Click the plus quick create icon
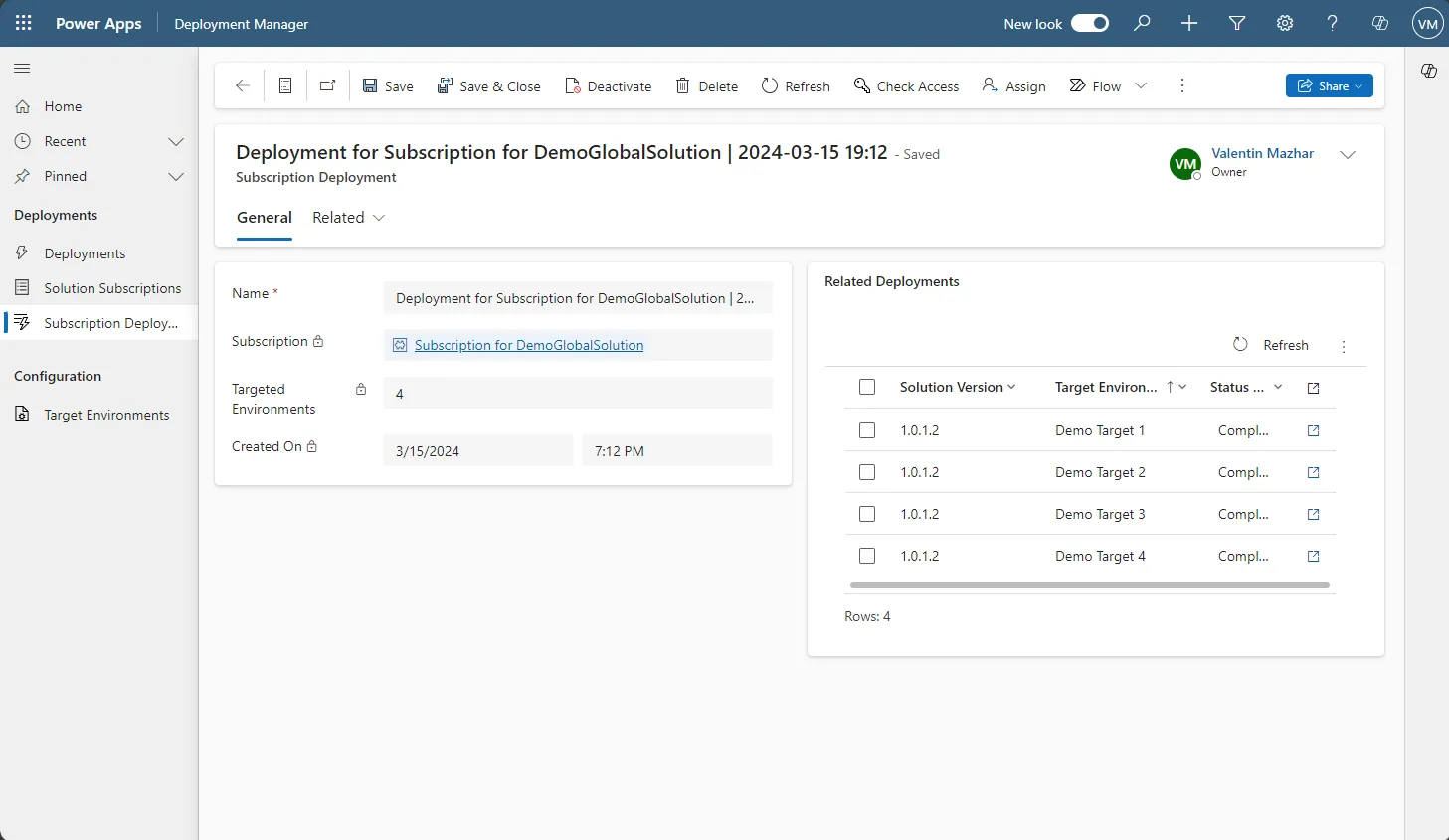The width and height of the screenshot is (1449, 840). 1189,23
